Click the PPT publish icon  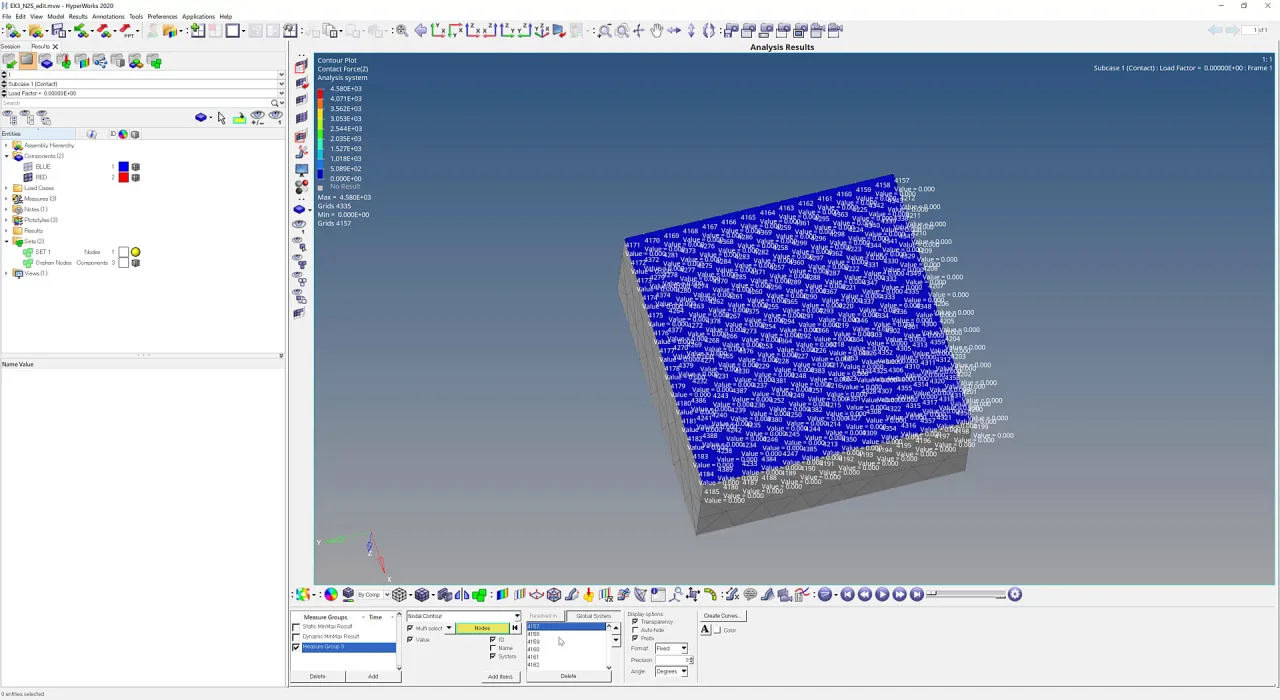point(128,31)
